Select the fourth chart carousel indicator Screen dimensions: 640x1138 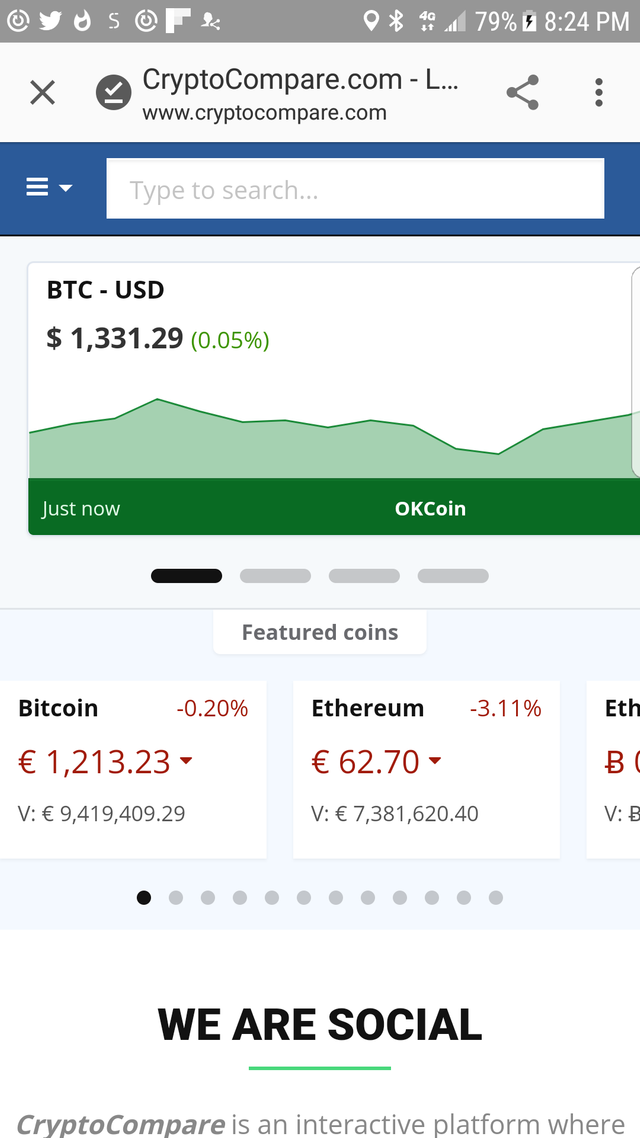click(x=453, y=576)
